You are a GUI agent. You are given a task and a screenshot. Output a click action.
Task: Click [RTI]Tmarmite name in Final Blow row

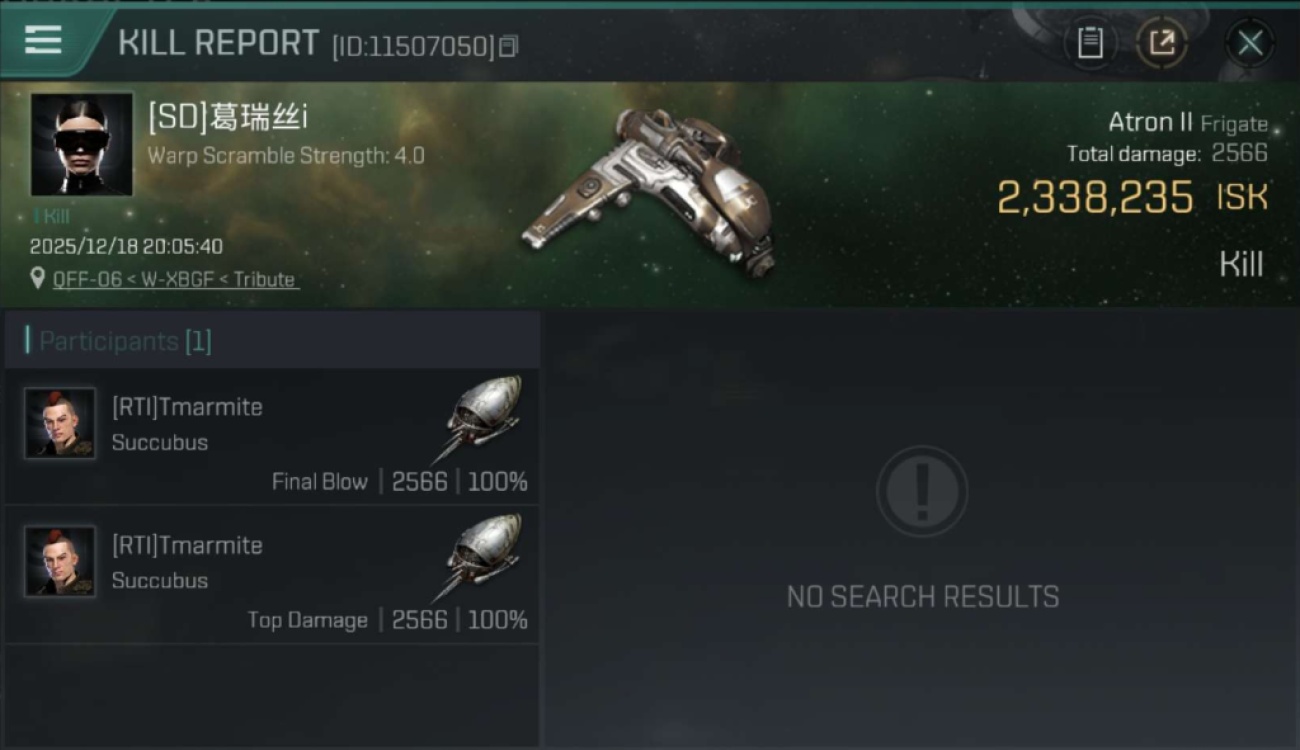[187, 407]
